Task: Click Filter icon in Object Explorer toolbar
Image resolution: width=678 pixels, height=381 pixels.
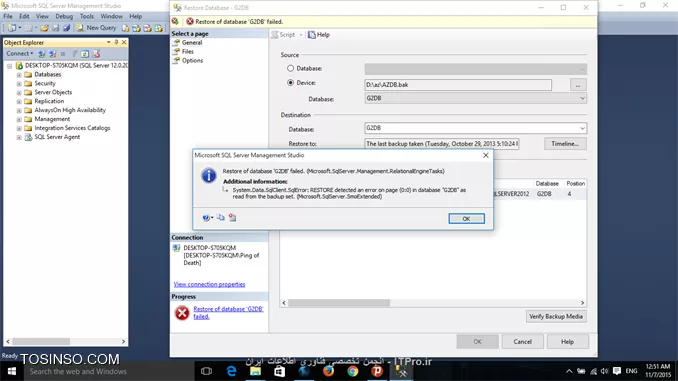Action: pyautogui.click(x=74, y=54)
